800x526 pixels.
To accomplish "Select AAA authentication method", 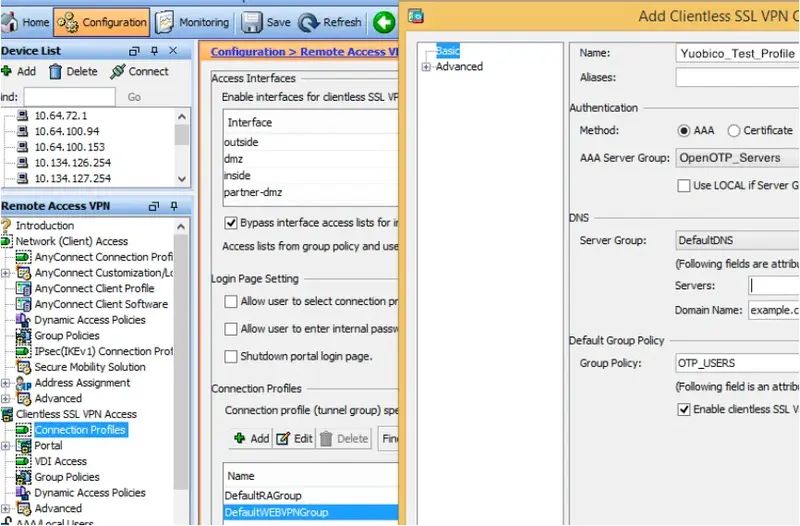I will [684, 131].
